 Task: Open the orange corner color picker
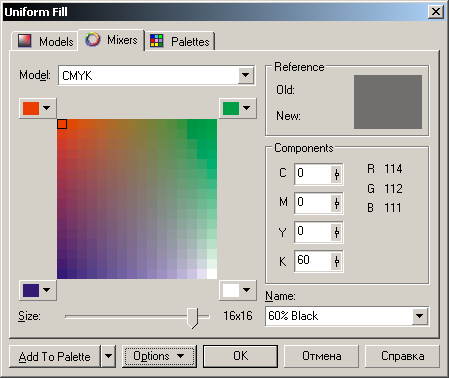37,108
